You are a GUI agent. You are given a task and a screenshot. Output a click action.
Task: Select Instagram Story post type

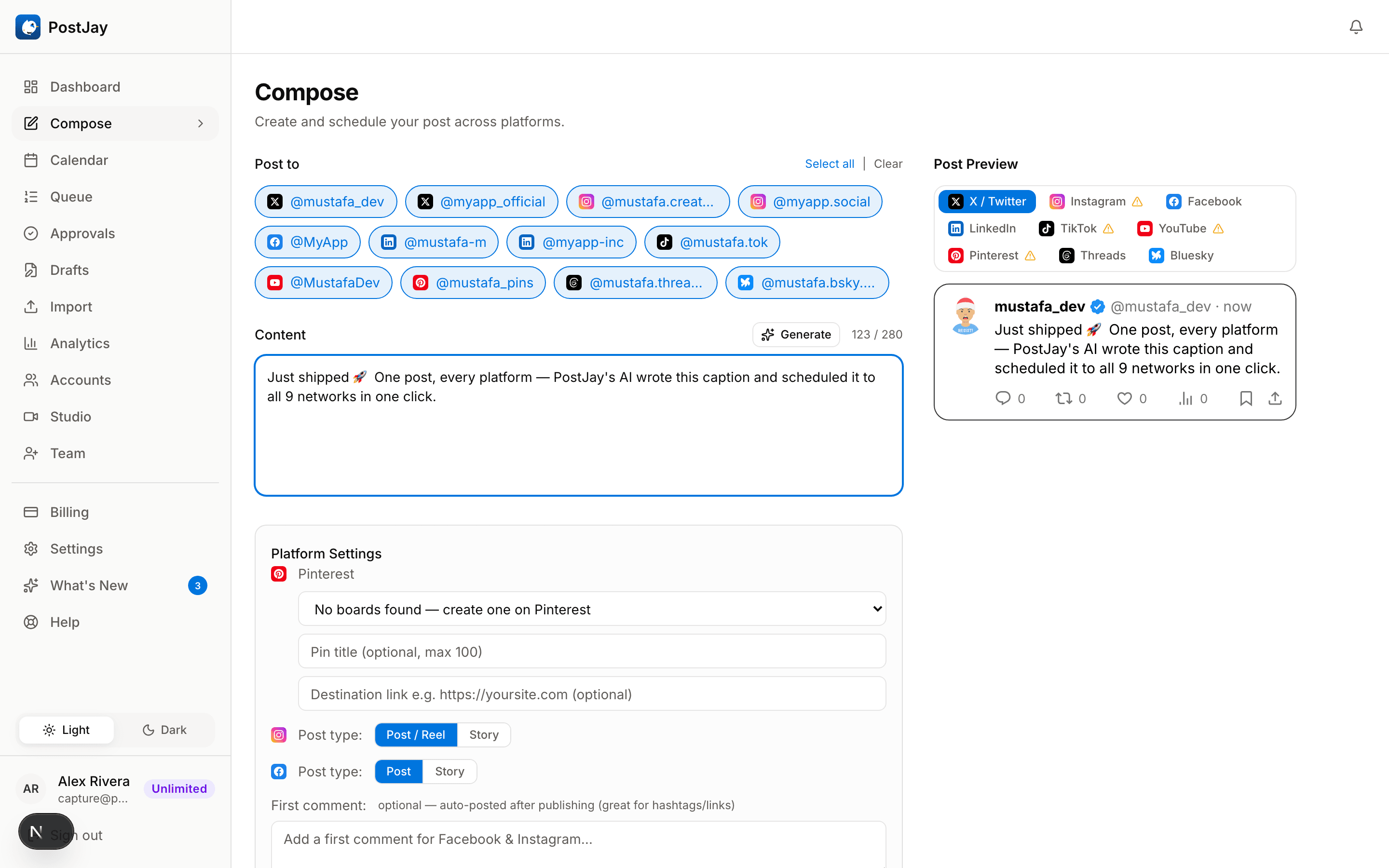tap(484, 735)
